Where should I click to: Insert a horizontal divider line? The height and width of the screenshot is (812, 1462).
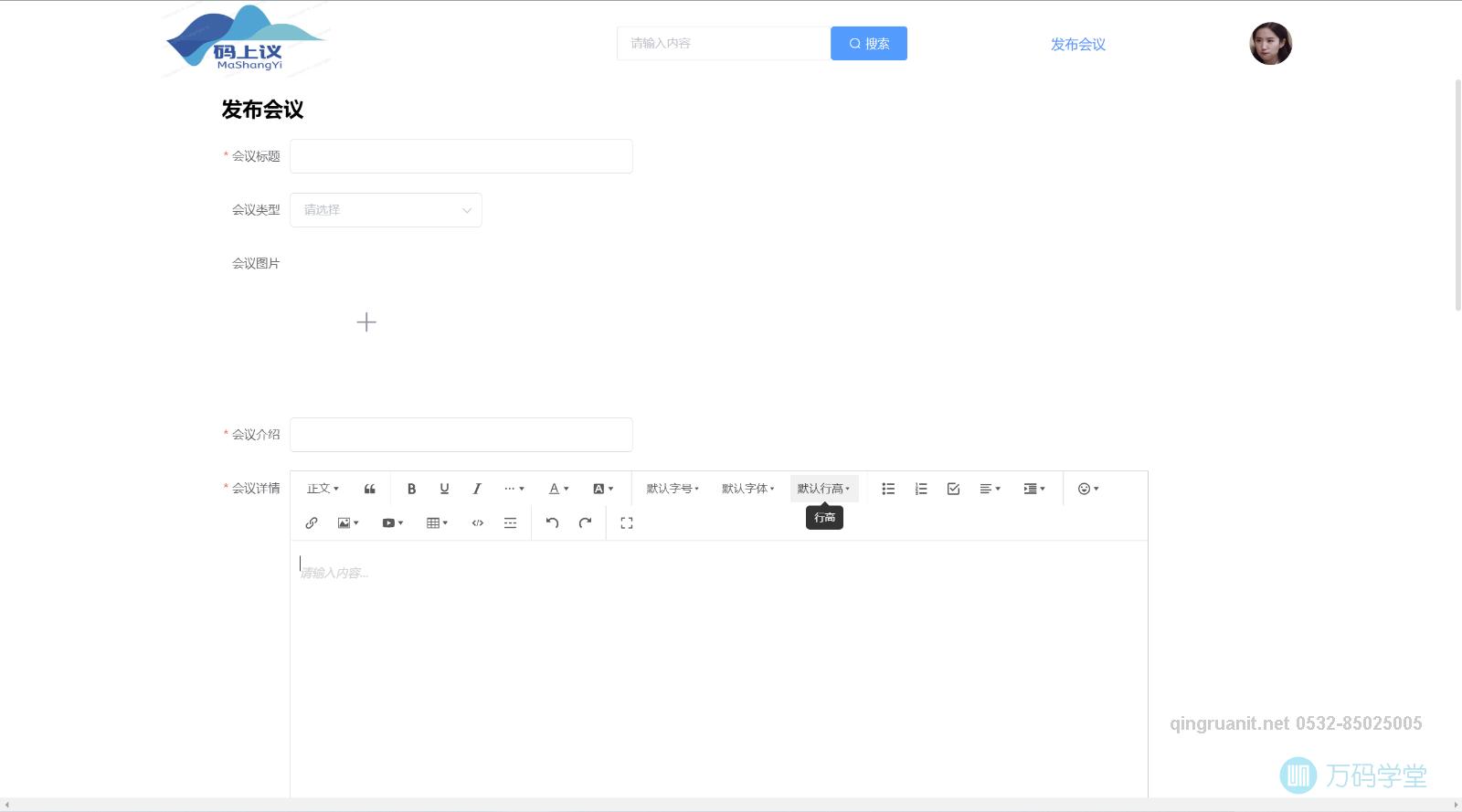pos(511,523)
